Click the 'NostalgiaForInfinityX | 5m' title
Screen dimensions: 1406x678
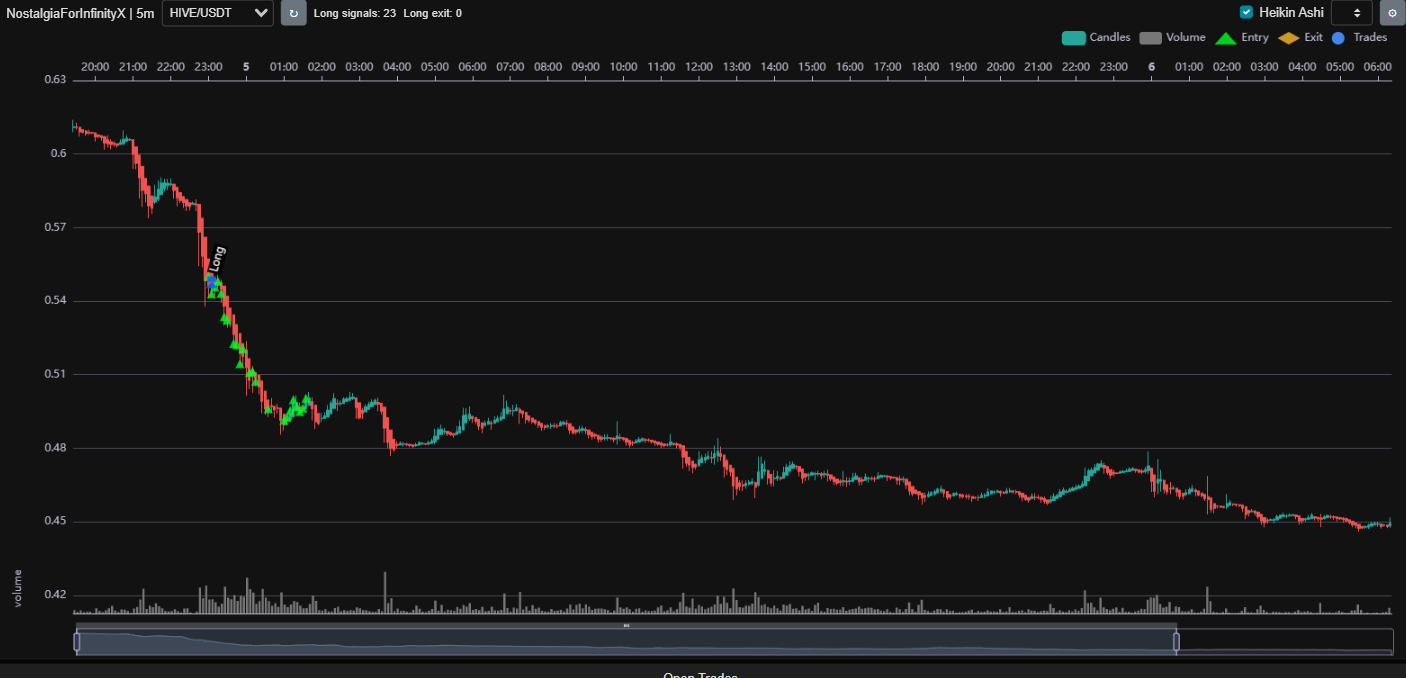80,13
